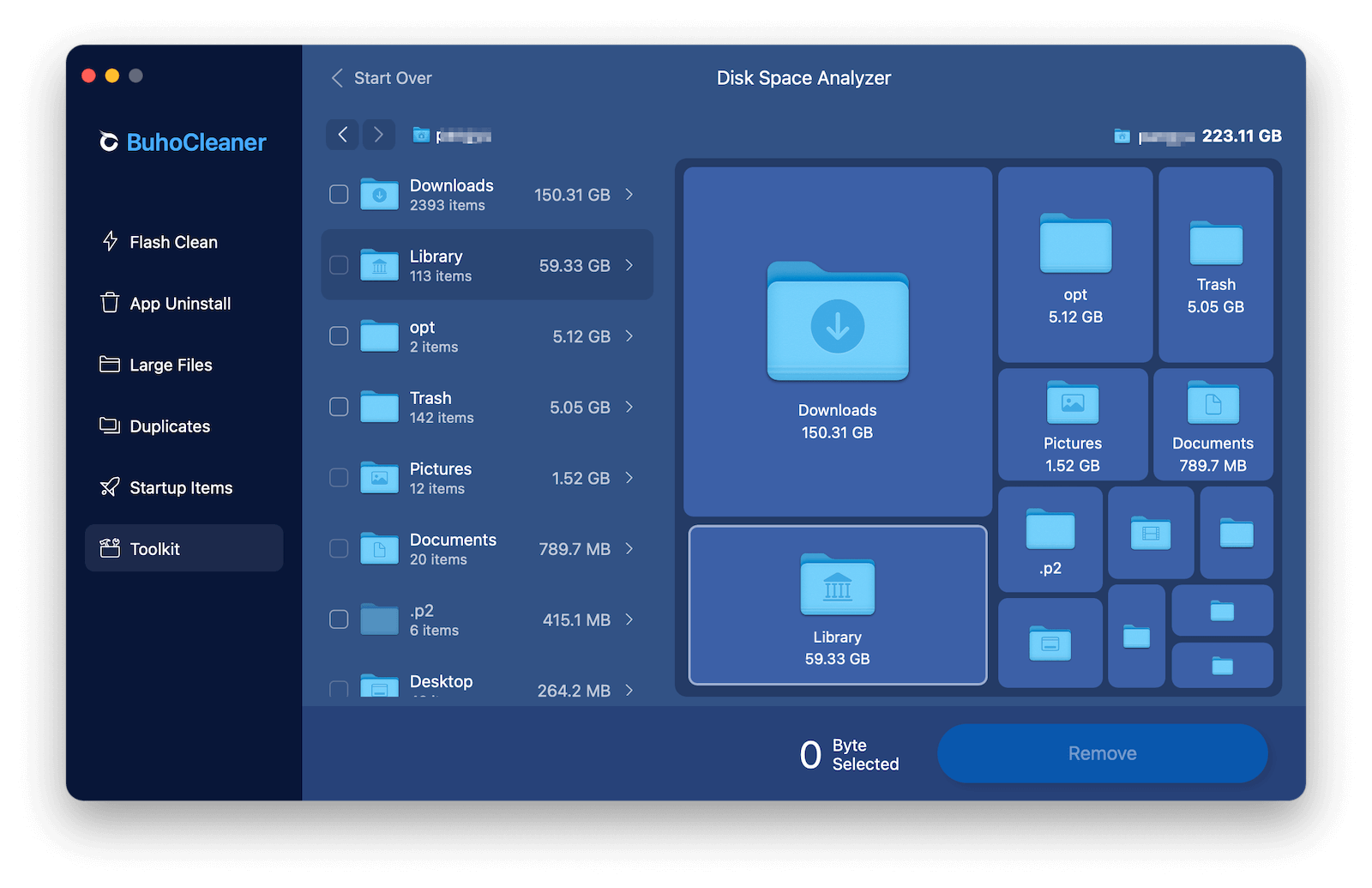This screenshot has height=888, width=1372.
Task: Expand Desktop folder via chevron
Action: tap(629, 690)
